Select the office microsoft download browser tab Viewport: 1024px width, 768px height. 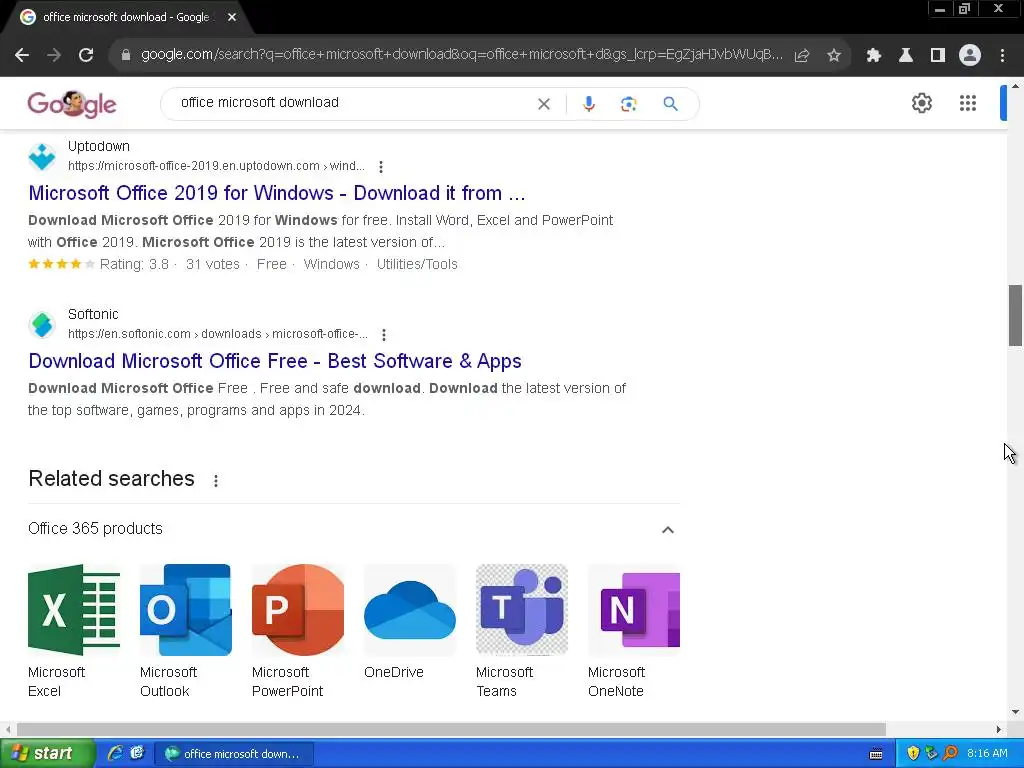[x=125, y=18]
